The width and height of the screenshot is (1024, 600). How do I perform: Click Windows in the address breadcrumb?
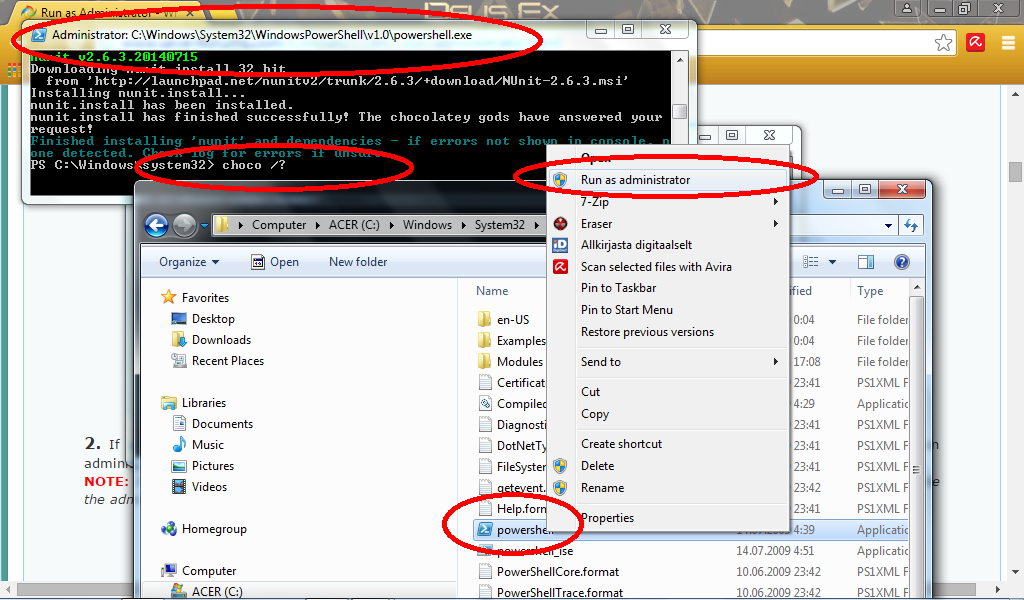427,225
